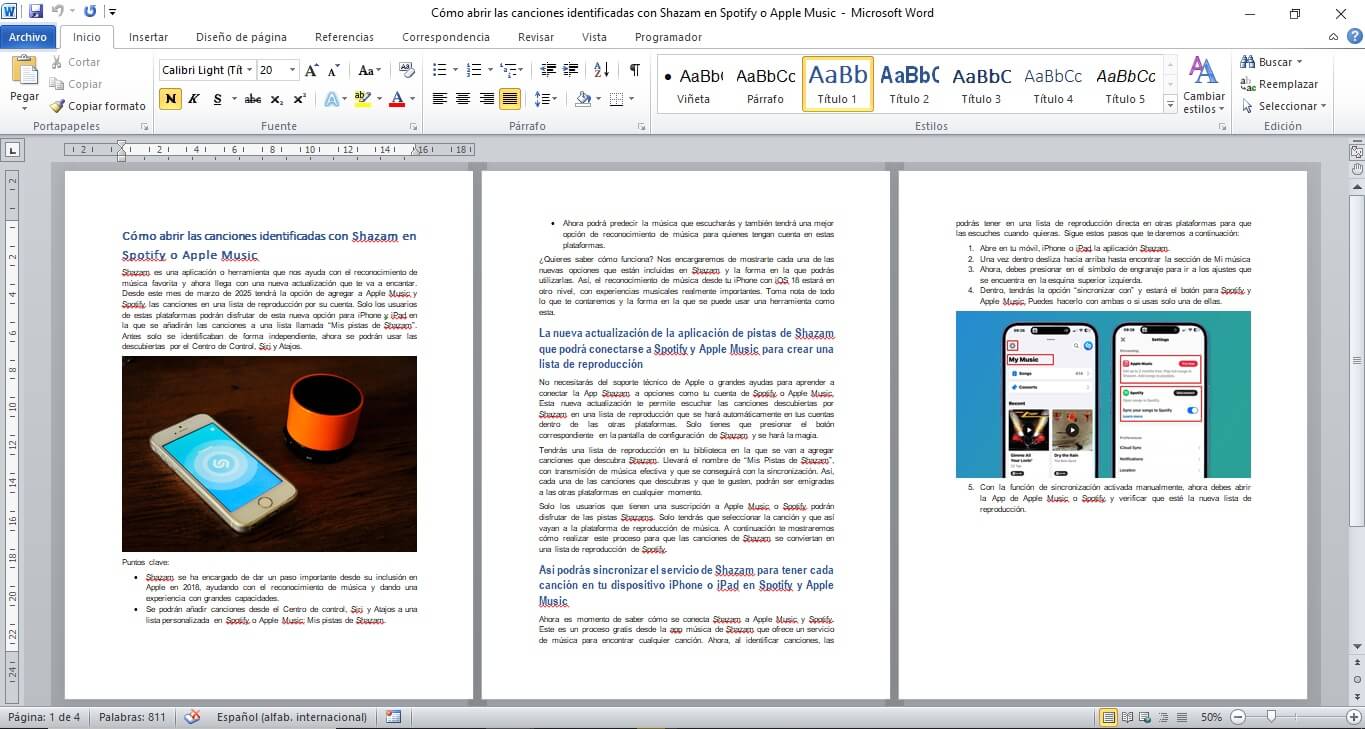This screenshot has height=729, width=1365.
Task: Save the document with the floppy disk icon
Action: coord(36,13)
